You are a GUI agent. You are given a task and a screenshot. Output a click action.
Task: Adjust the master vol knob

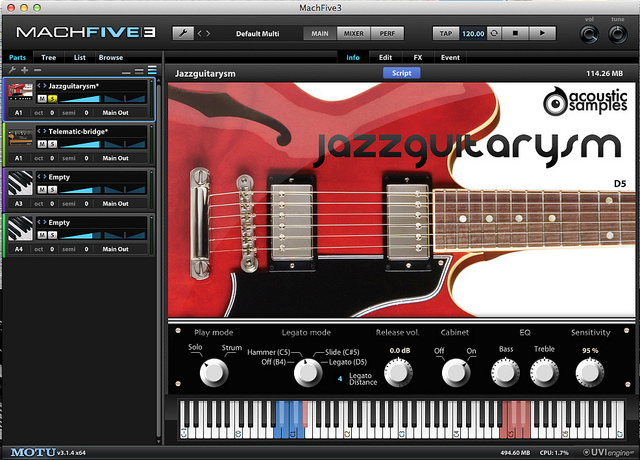[589, 35]
